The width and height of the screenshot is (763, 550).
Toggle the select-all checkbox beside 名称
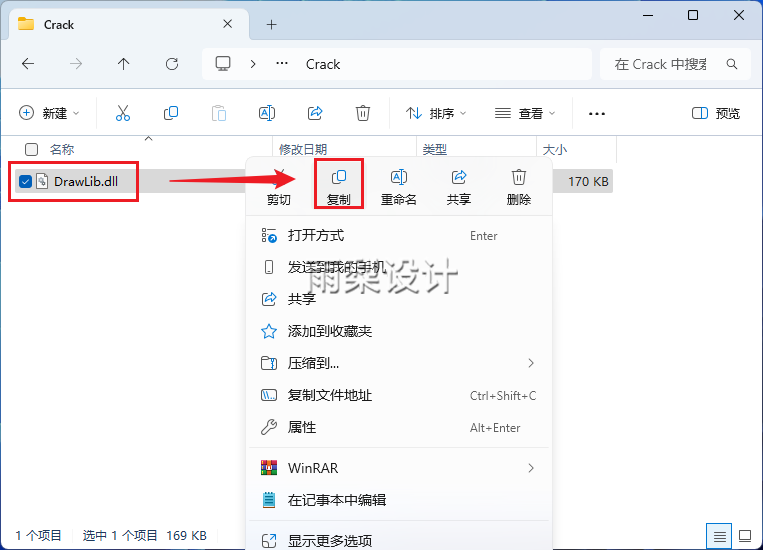(31, 149)
